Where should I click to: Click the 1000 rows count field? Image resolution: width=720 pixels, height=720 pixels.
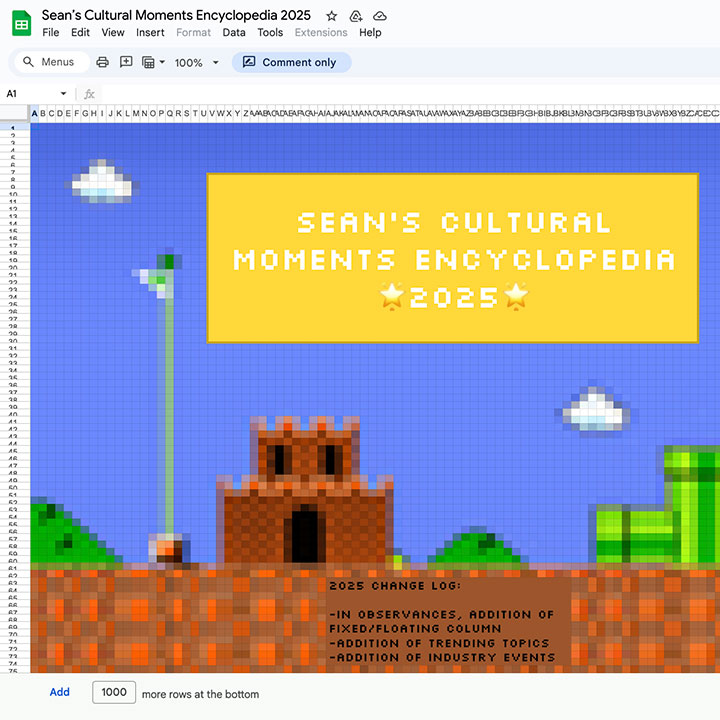pyautogui.click(x=114, y=692)
